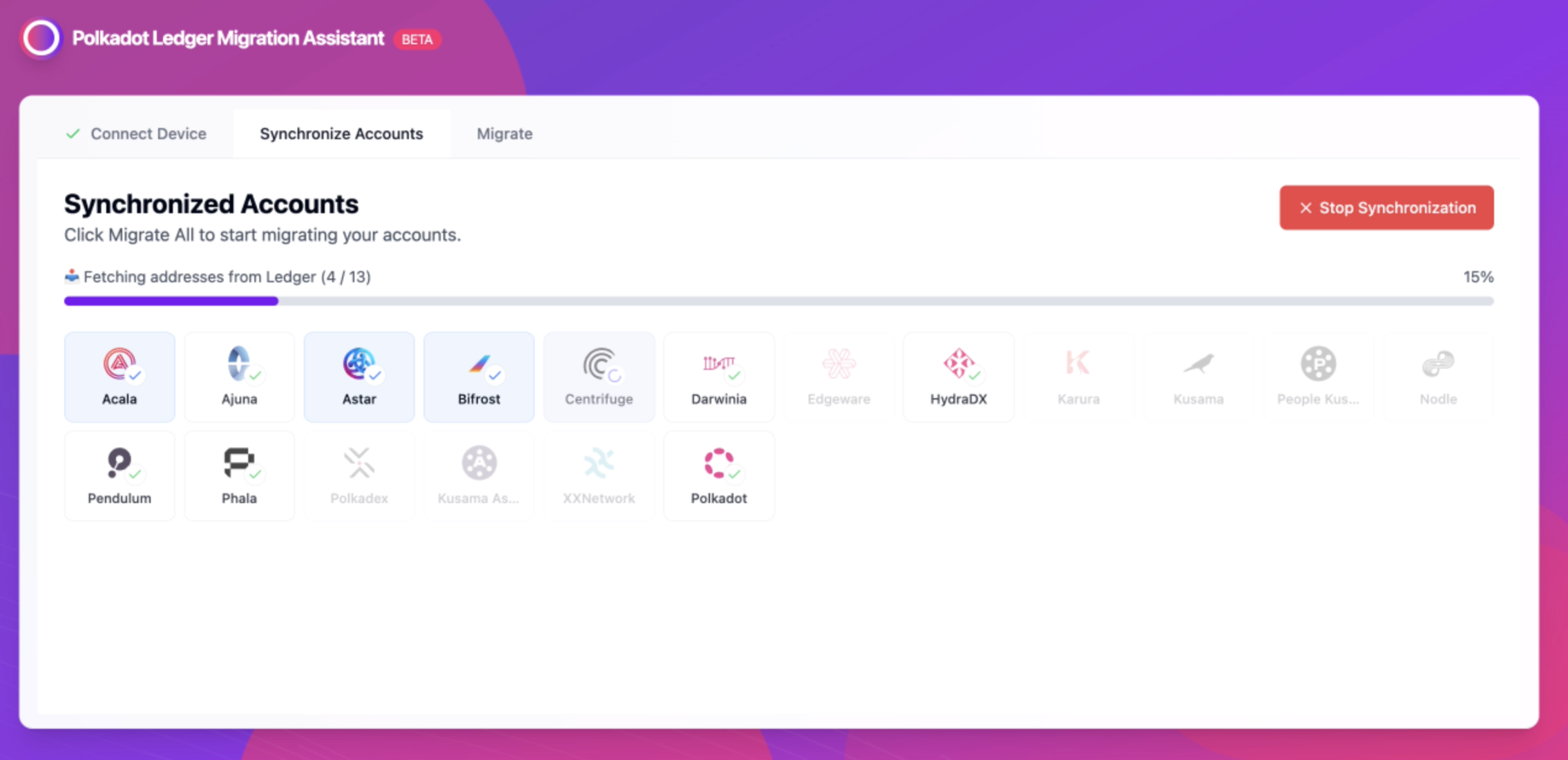1568x760 pixels.
Task: Click the Karura network tile
Action: (1078, 377)
